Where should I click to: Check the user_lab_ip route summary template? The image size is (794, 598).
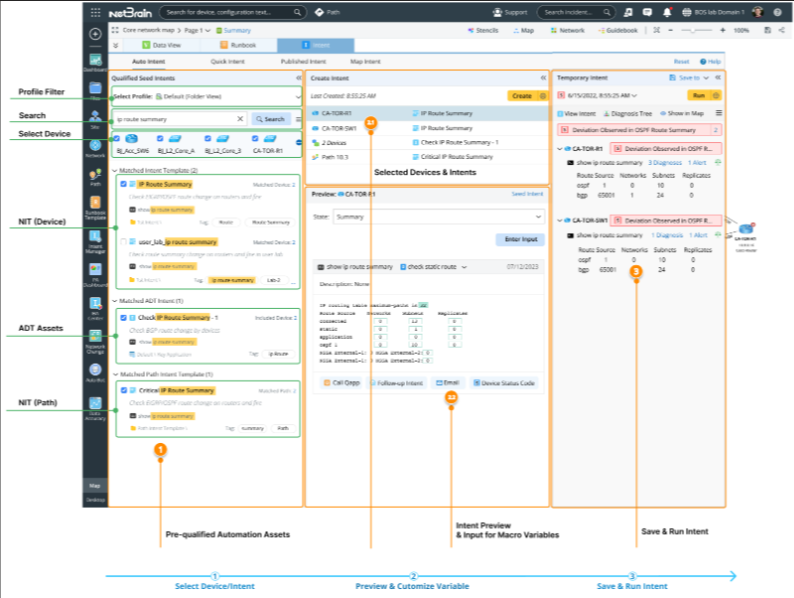point(124,242)
